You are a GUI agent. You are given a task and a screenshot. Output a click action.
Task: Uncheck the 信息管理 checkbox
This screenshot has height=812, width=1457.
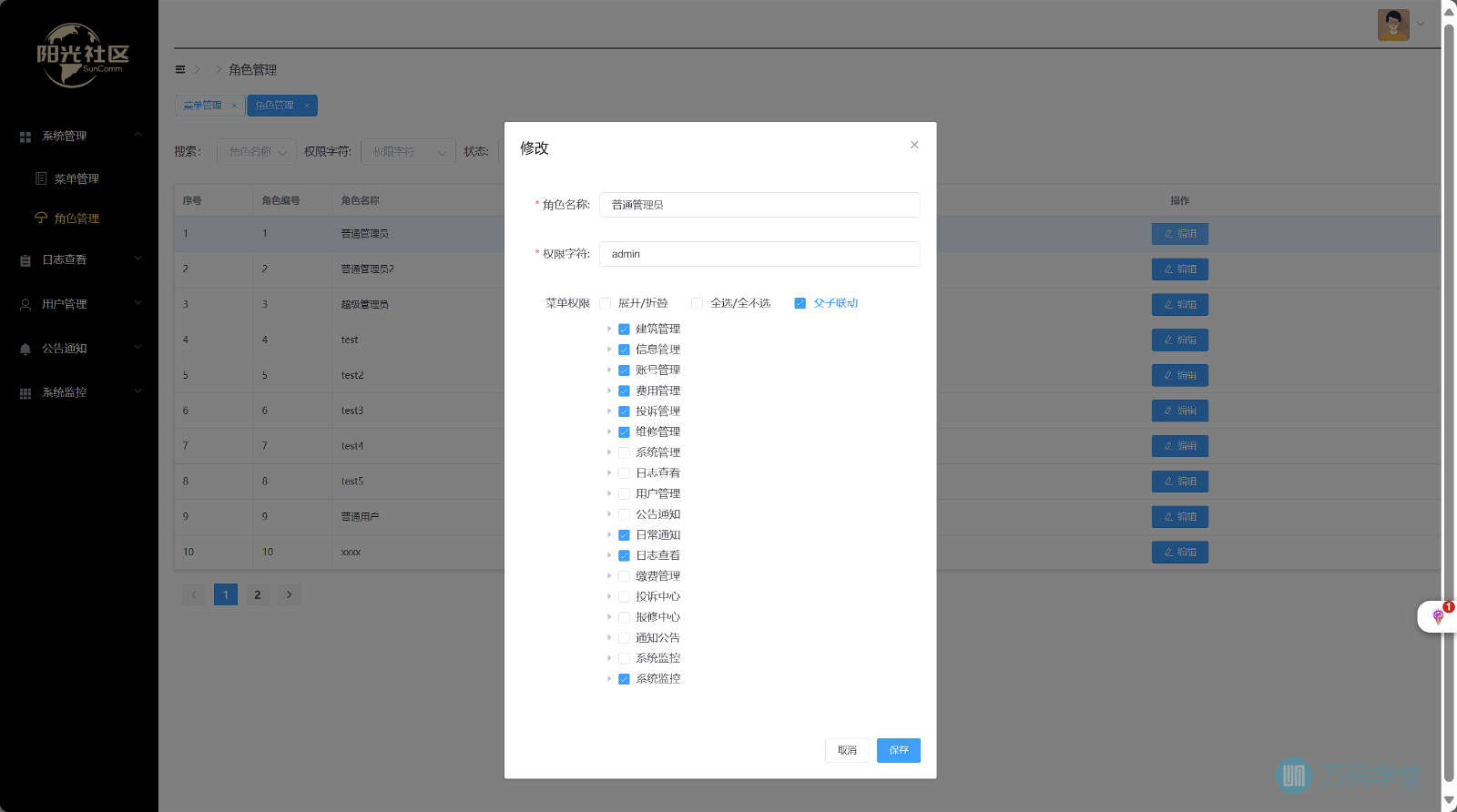tap(624, 350)
